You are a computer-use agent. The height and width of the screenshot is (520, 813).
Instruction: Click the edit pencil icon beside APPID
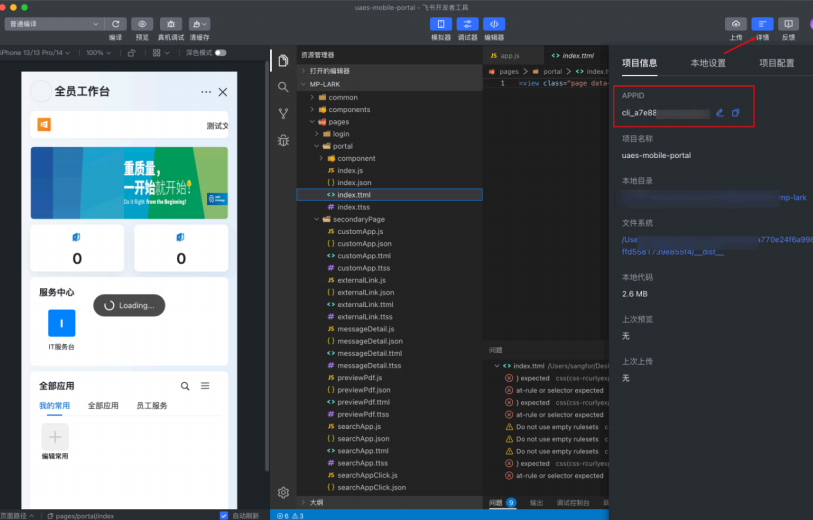[x=720, y=113]
